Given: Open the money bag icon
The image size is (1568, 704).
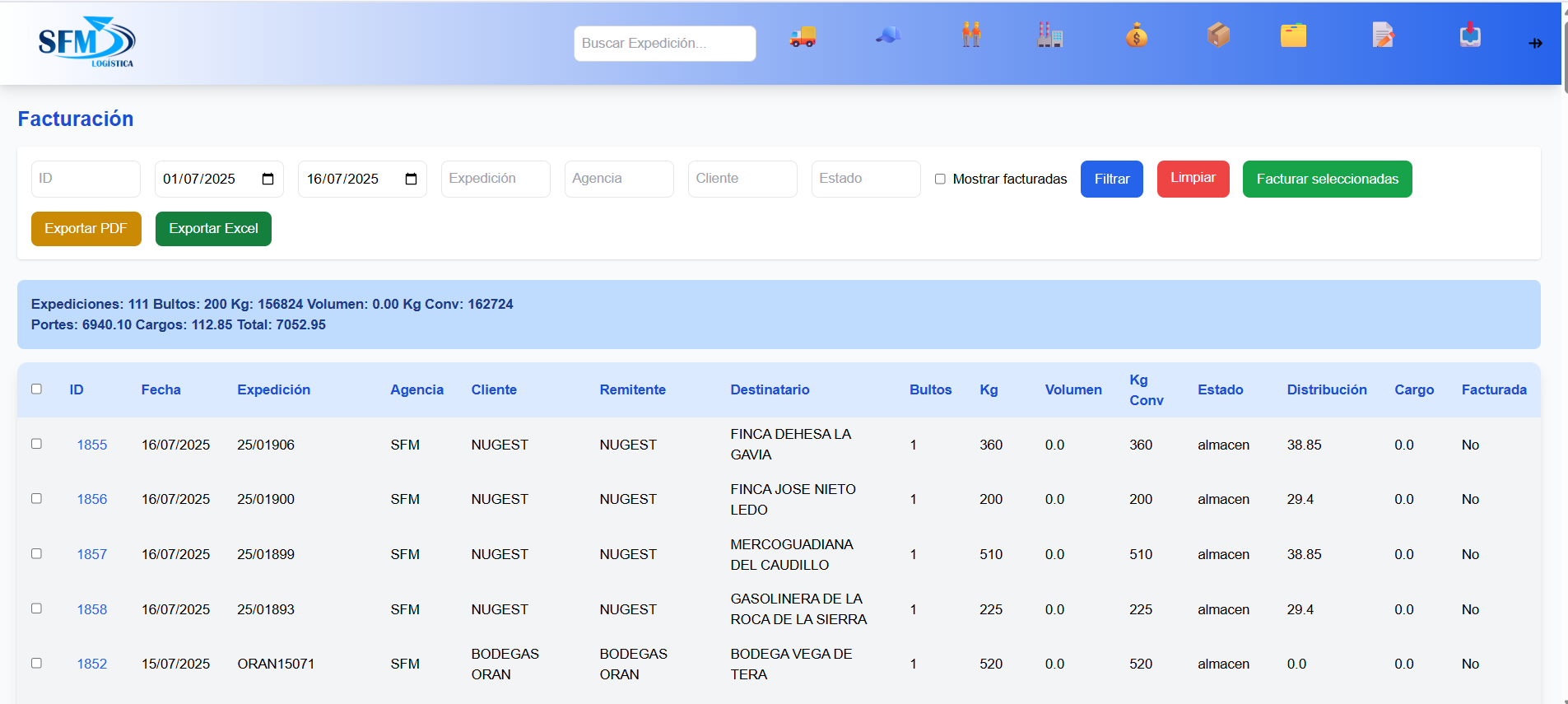Looking at the screenshot, I should coord(1137,35).
